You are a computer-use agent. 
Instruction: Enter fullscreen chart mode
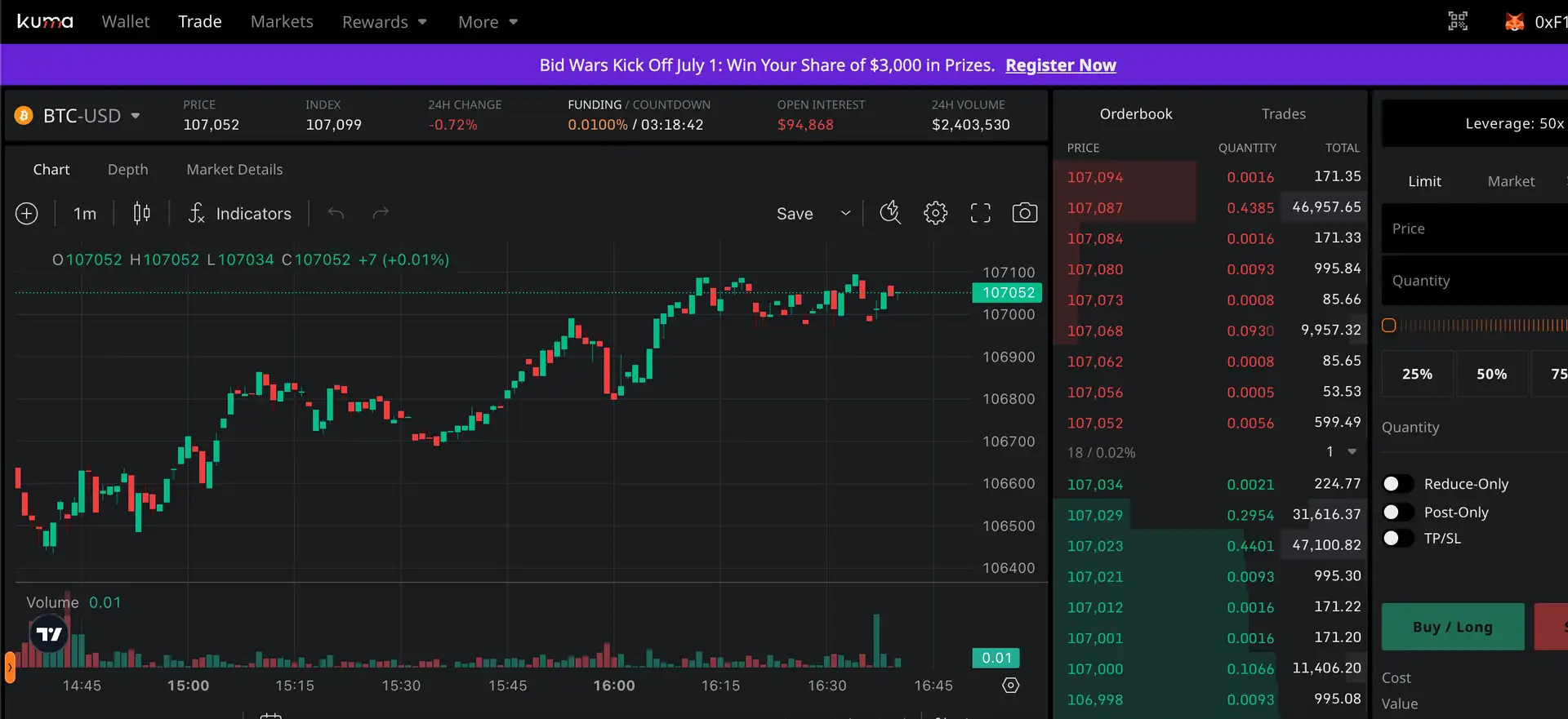(x=980, y=214)
